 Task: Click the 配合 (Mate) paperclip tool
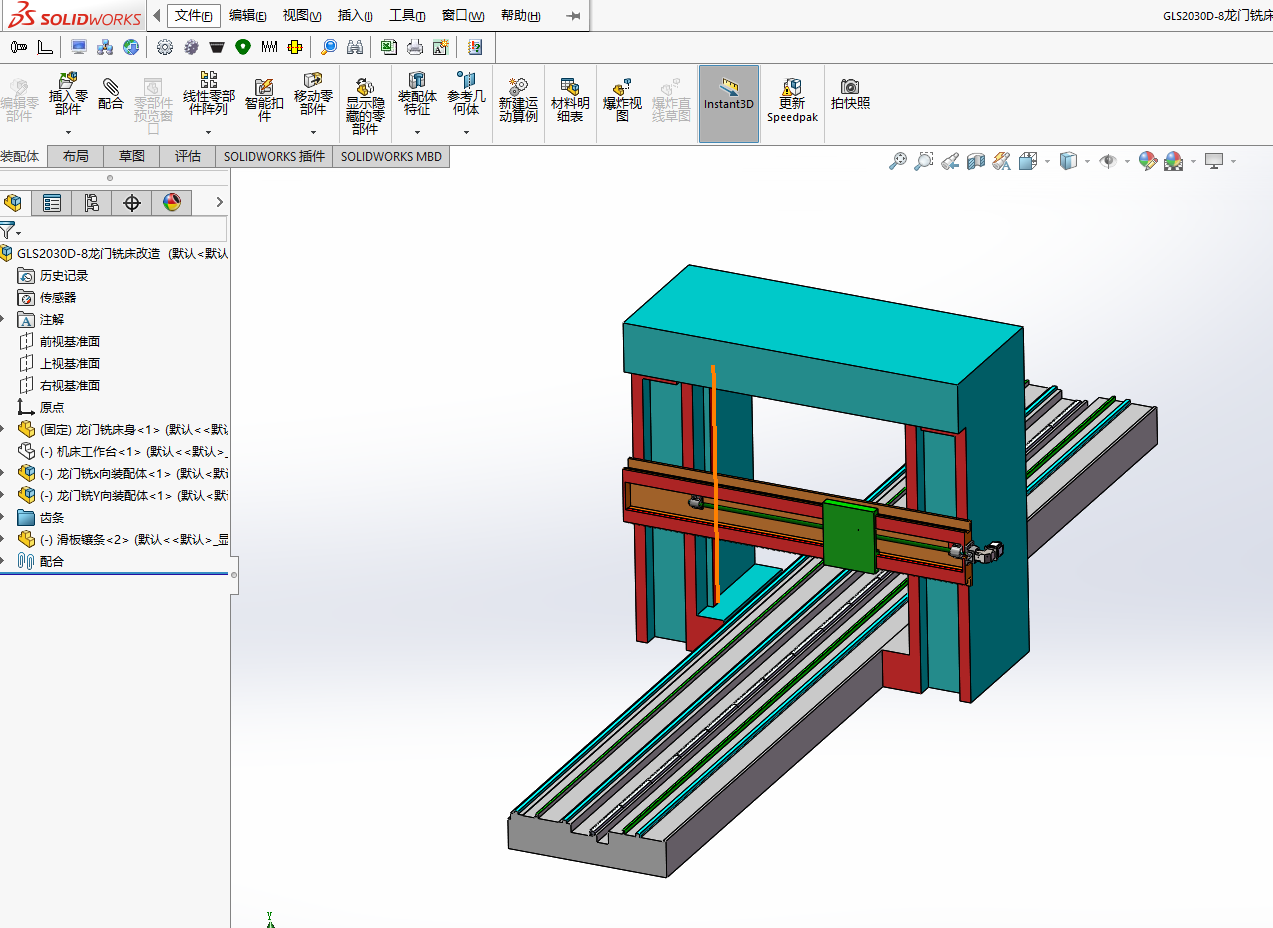[x=111, y=96]
